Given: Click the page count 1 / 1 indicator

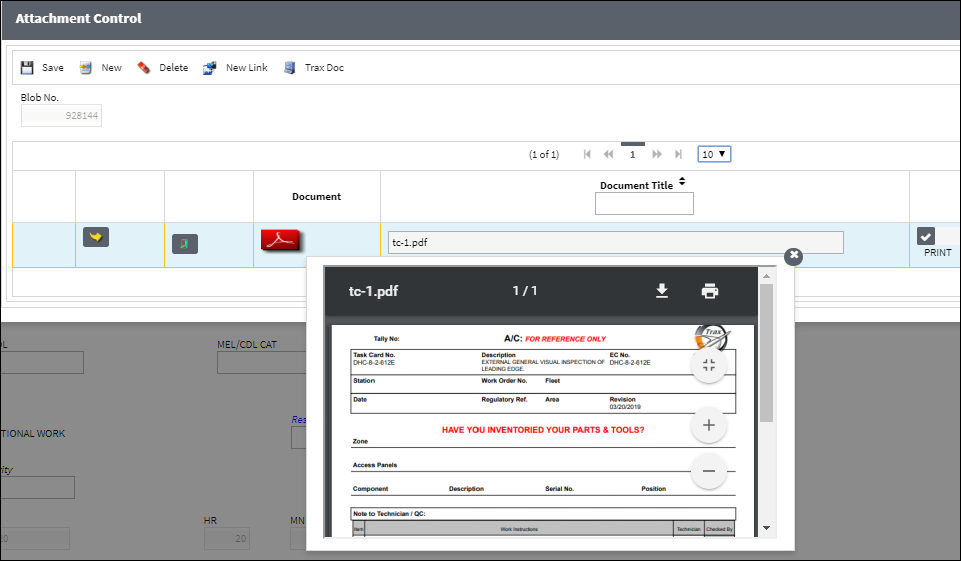Looking at the screenshot, I should pos(525,291).
